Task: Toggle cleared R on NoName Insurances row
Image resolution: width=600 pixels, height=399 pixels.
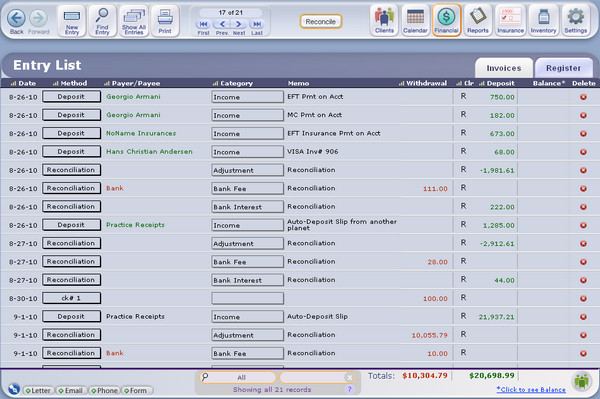Action: [x=463, y=133]
